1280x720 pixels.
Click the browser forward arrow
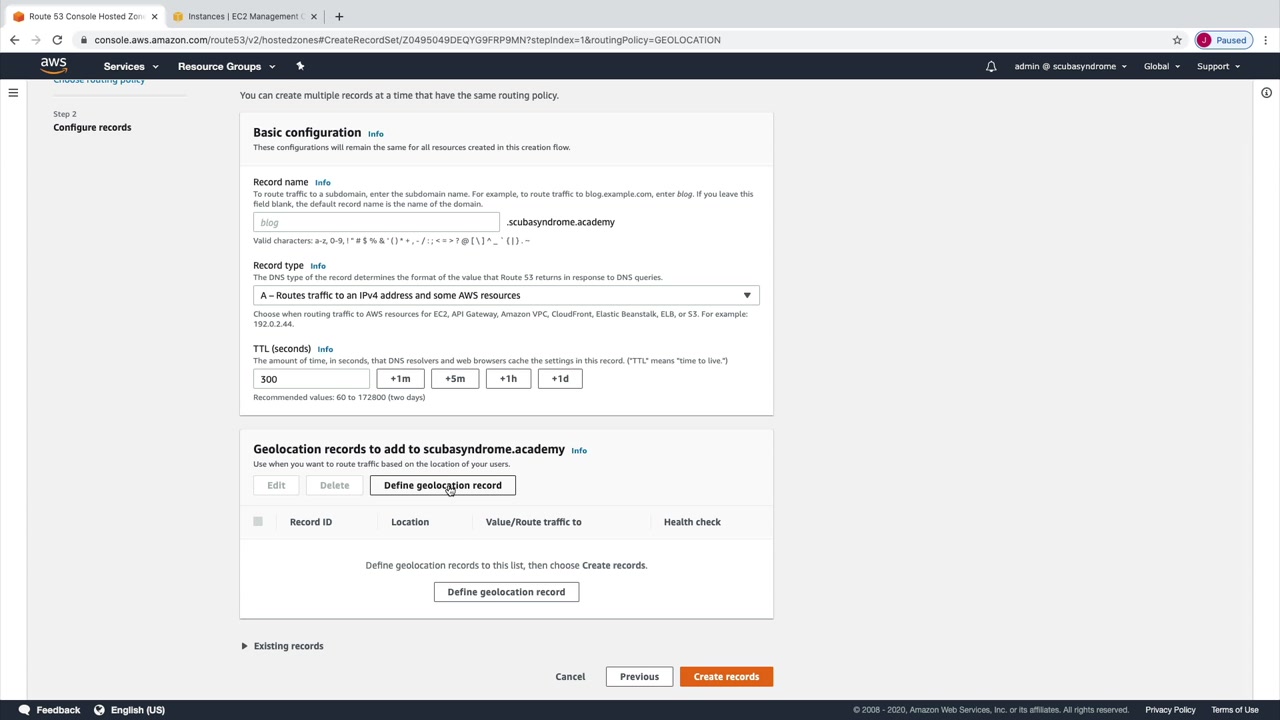pyautogui.click(x=36, y=40)
